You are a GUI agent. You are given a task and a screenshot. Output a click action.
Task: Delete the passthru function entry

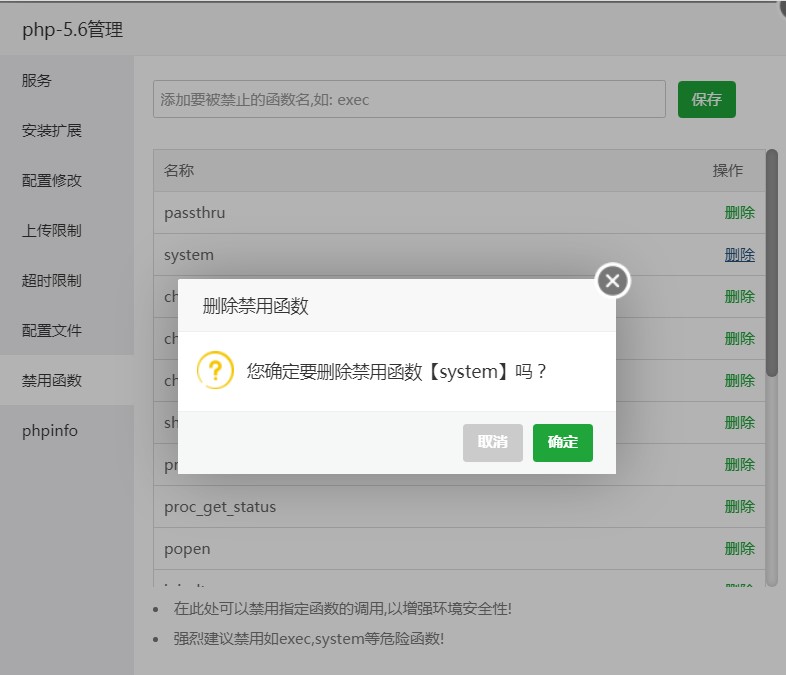[x=739, y=212]
